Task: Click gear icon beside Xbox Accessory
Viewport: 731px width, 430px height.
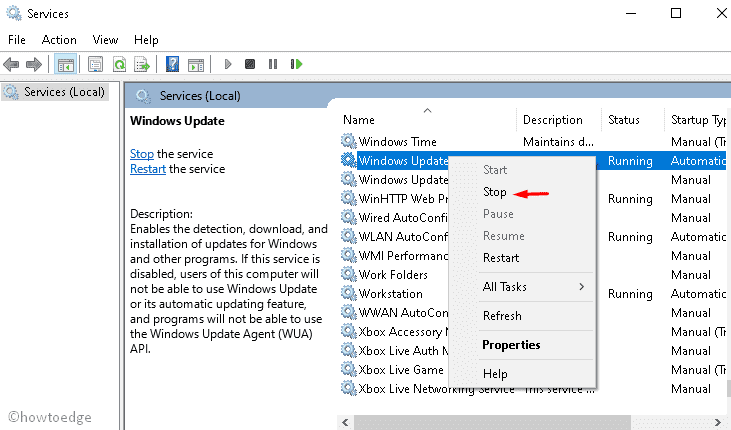Action: click(348, 332)
